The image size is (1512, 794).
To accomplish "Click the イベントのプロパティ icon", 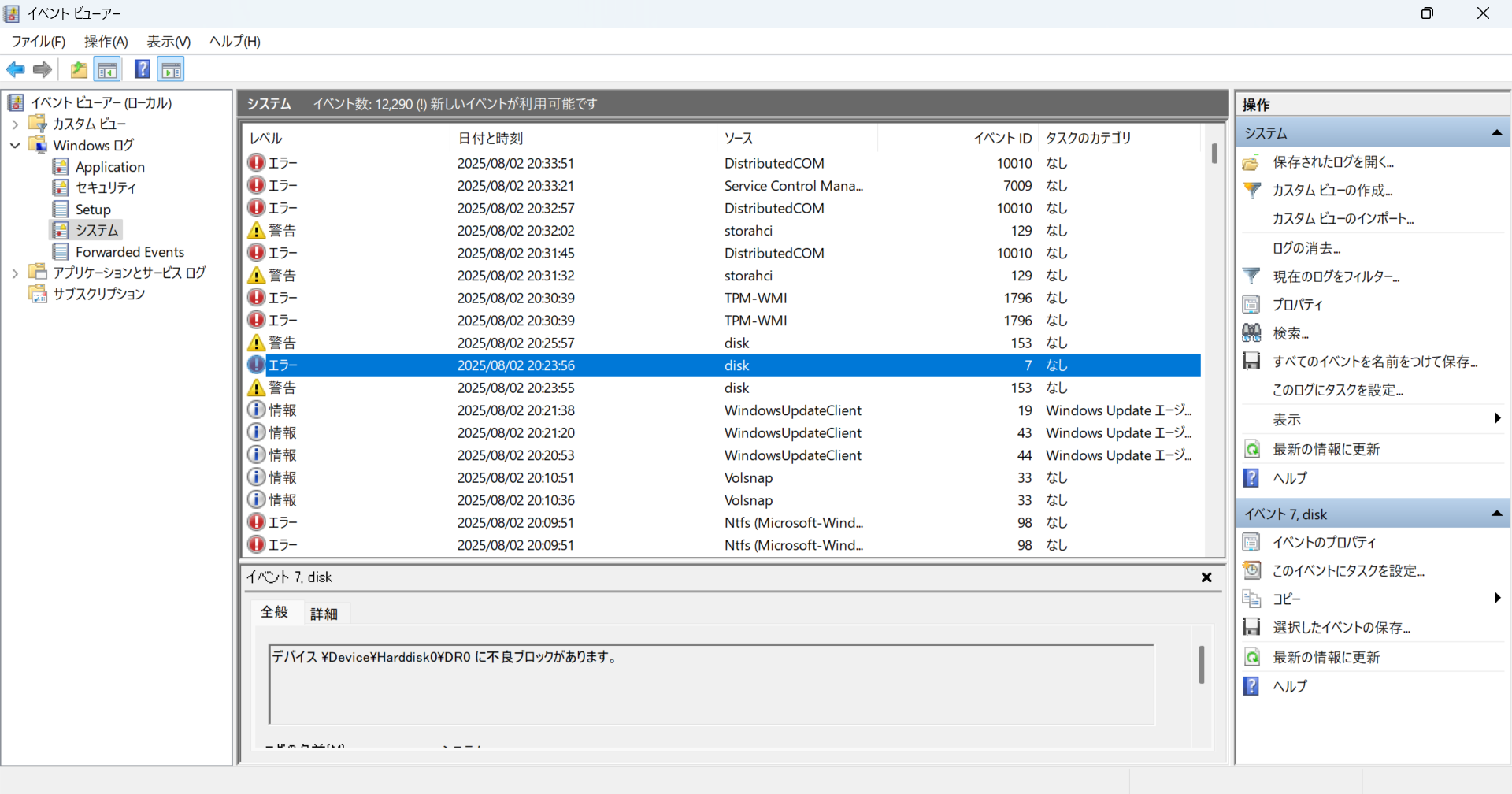I will tap(1251, 543).
